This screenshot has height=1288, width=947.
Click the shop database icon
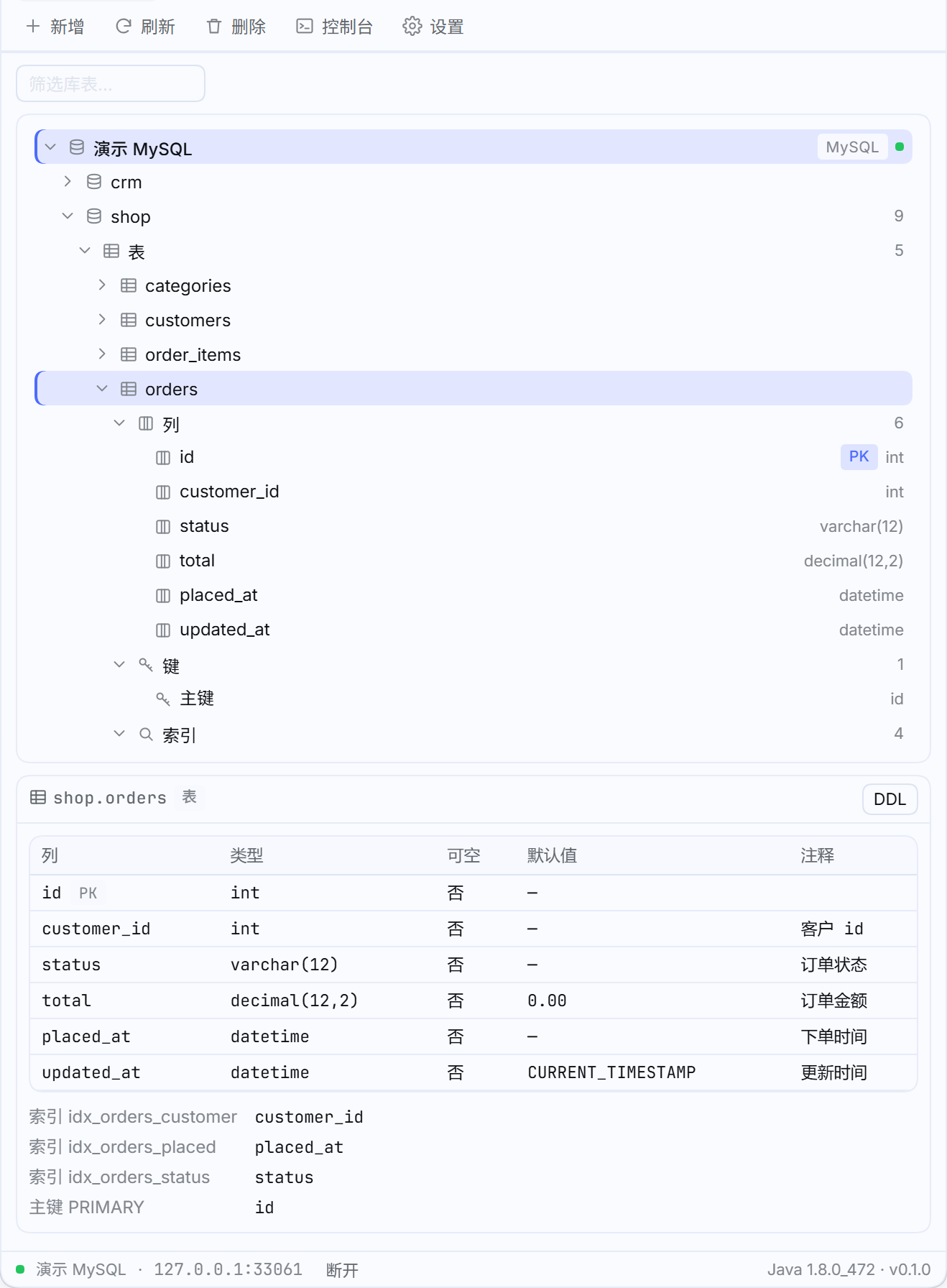(94, 216)
